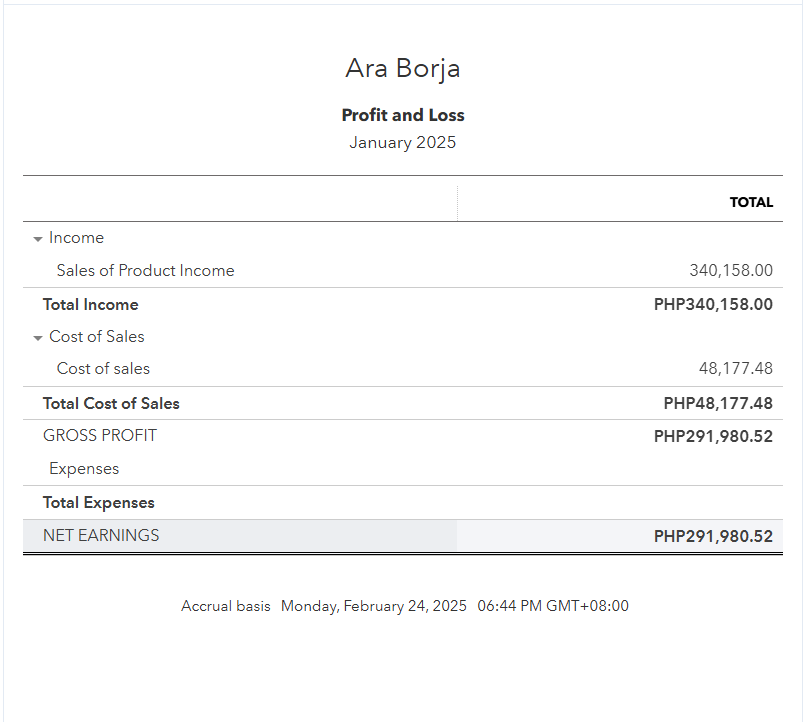Click the Accrual basis footer text
Viewport: 803px width, 722px height.
(x=225, y=606)
